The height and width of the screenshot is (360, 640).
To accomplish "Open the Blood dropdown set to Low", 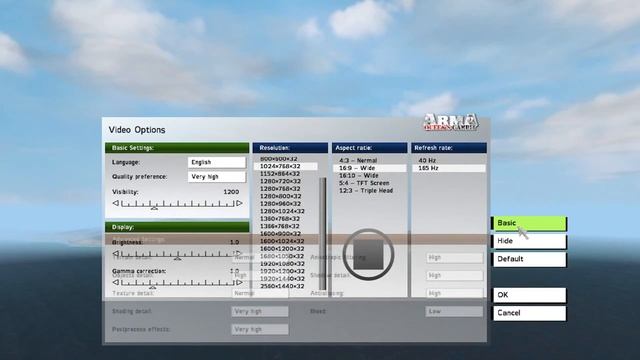I will click(454, 311).
